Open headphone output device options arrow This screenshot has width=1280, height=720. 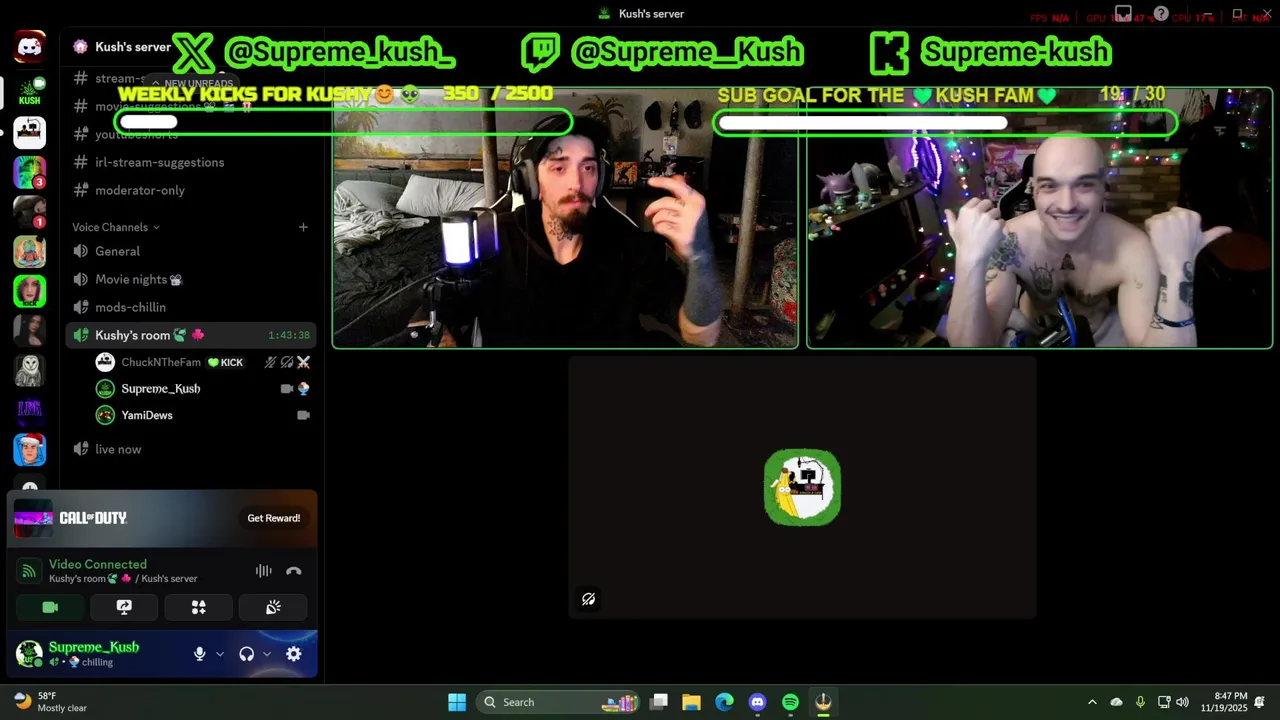tap(267, 654)
